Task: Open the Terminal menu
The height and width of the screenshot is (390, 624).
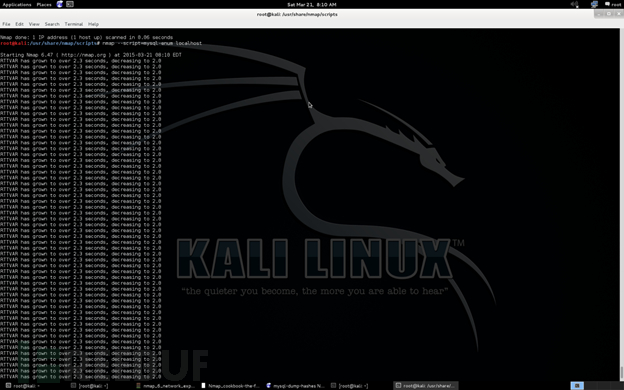Action: click(x=74, y=24)
